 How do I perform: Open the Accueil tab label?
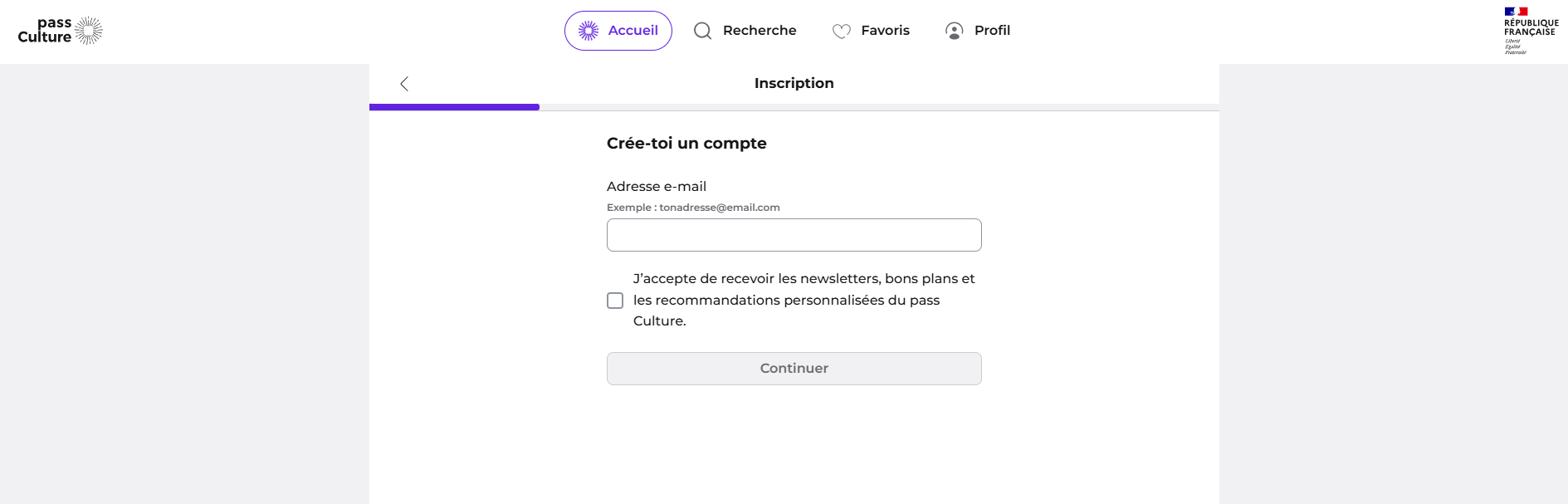633,31
